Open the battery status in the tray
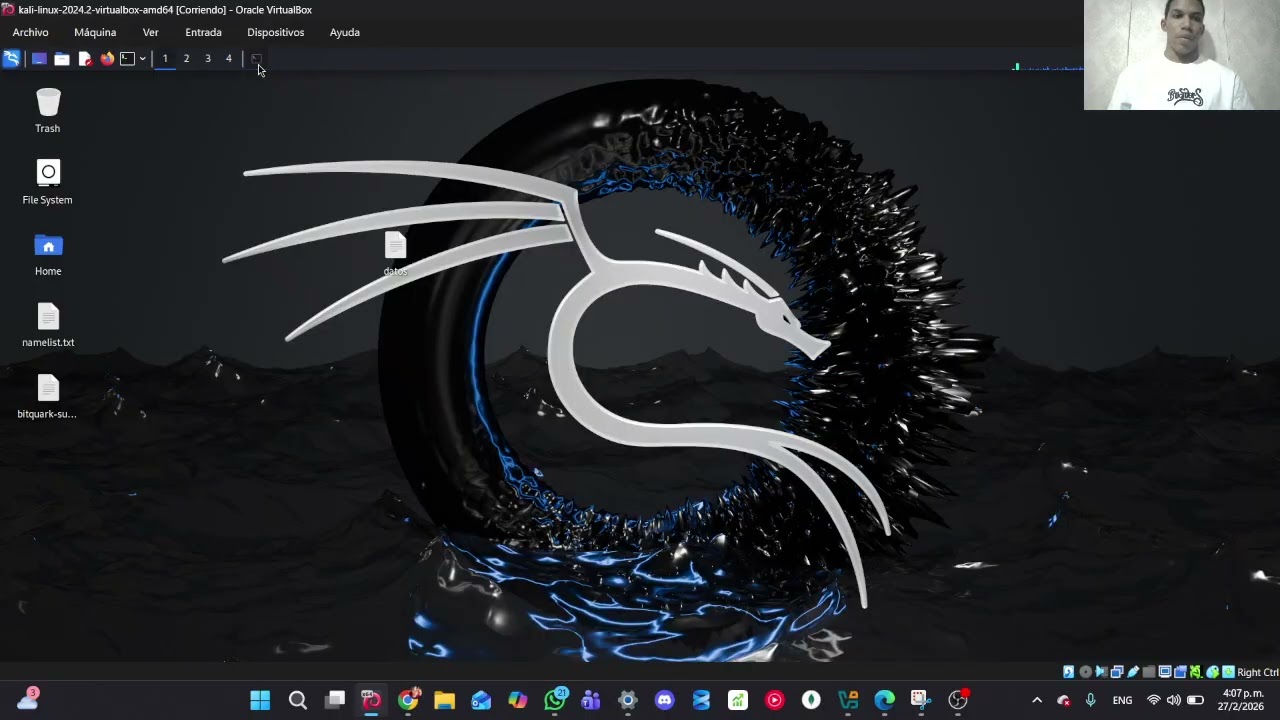 [1195, 700]
